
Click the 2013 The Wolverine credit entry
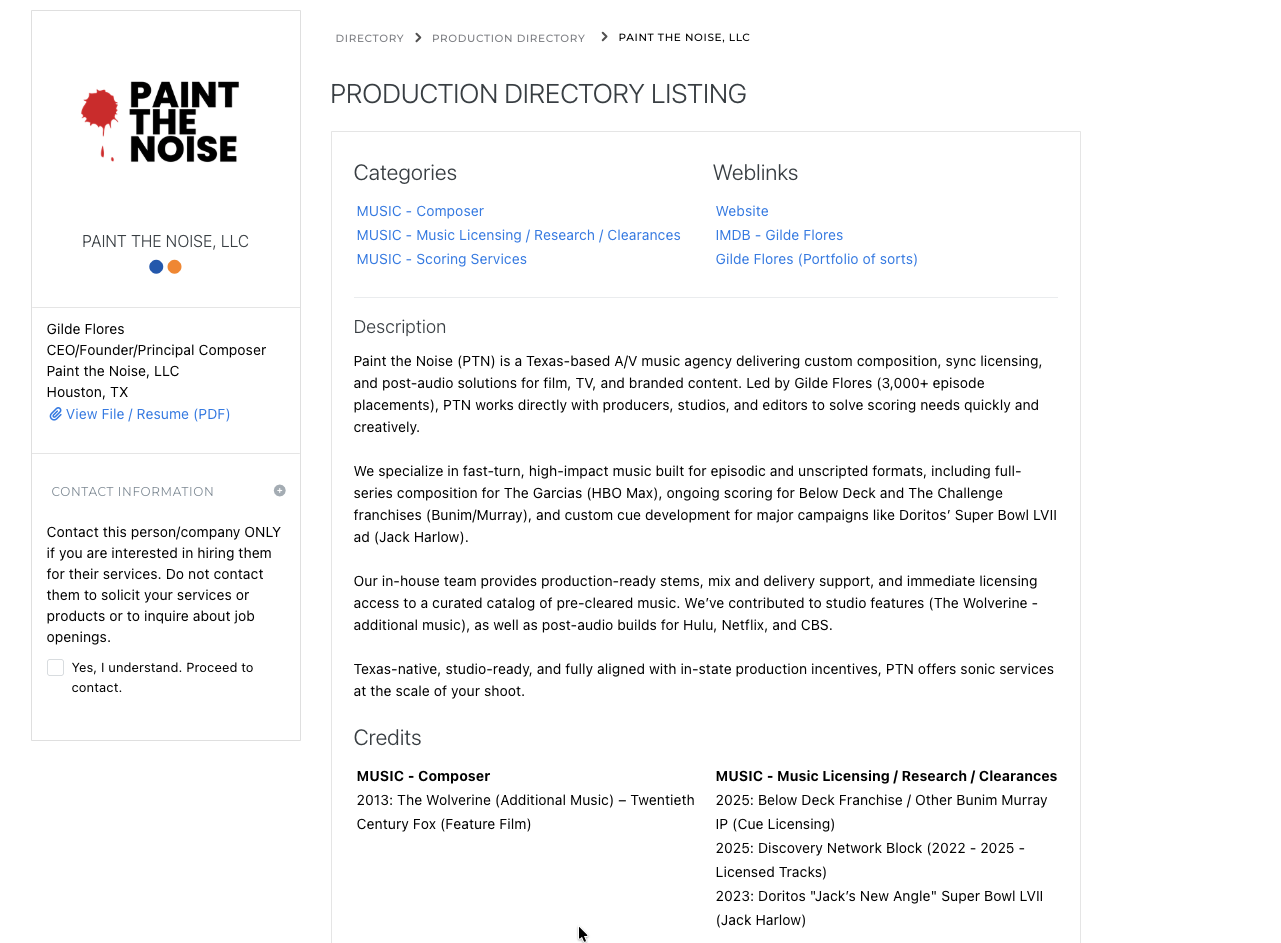[525, 812]
